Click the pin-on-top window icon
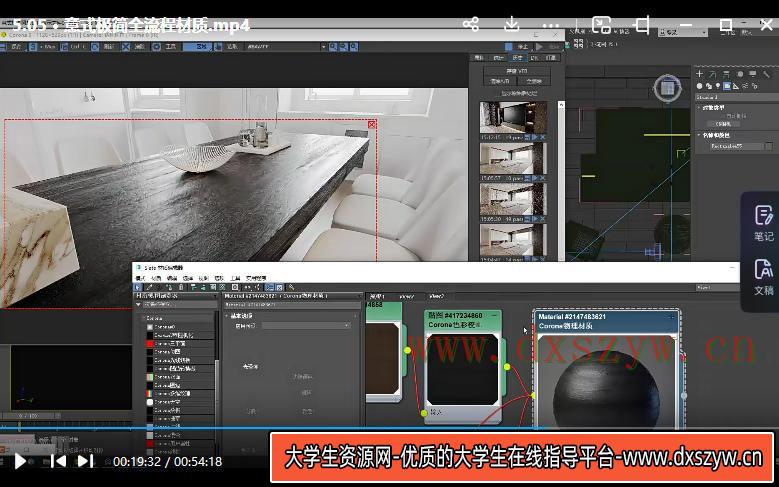The image size is (779, 487). point(643,24)
